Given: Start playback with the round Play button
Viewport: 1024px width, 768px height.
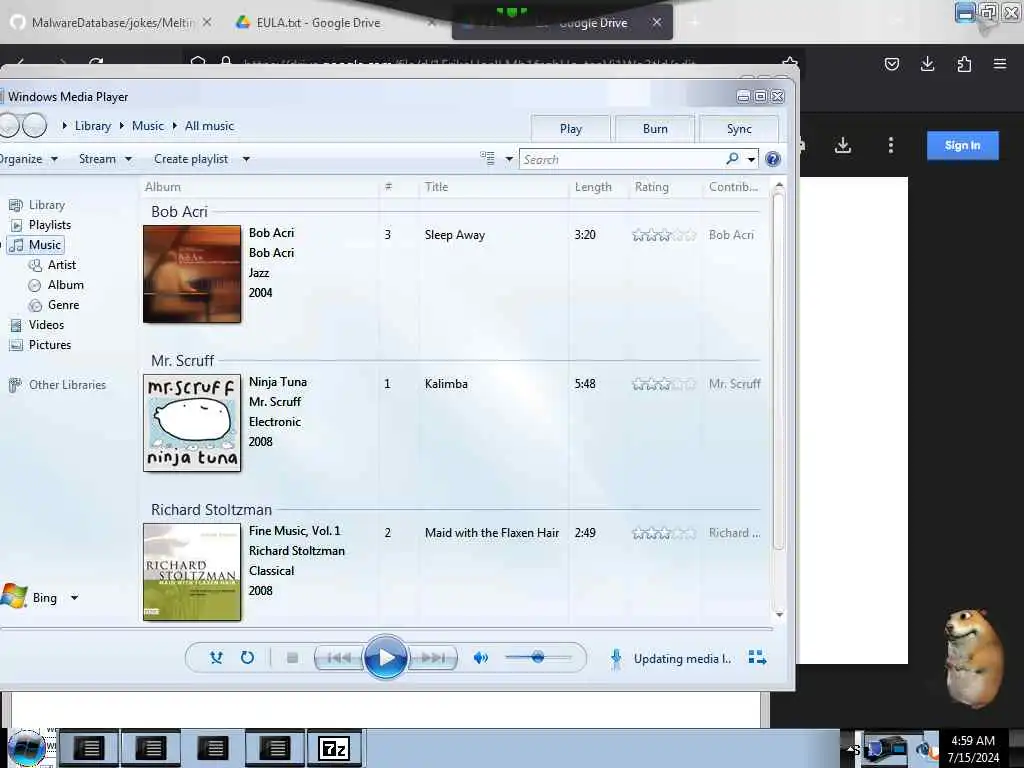Looking at the screenshot, I should pyautogui.click(x=385, y=658).
